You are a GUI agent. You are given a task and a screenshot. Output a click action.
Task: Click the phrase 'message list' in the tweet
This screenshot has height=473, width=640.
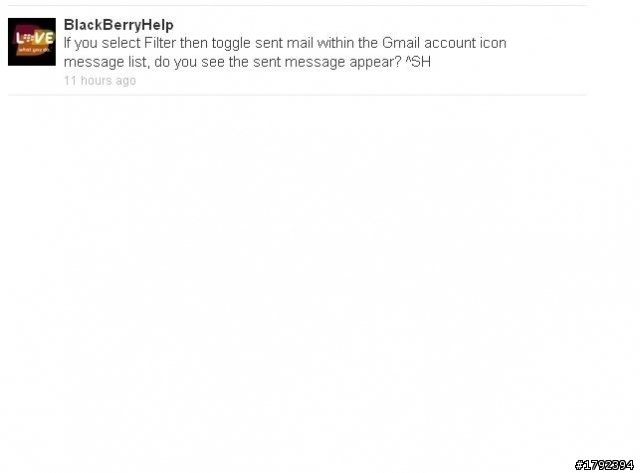(105, 62)
